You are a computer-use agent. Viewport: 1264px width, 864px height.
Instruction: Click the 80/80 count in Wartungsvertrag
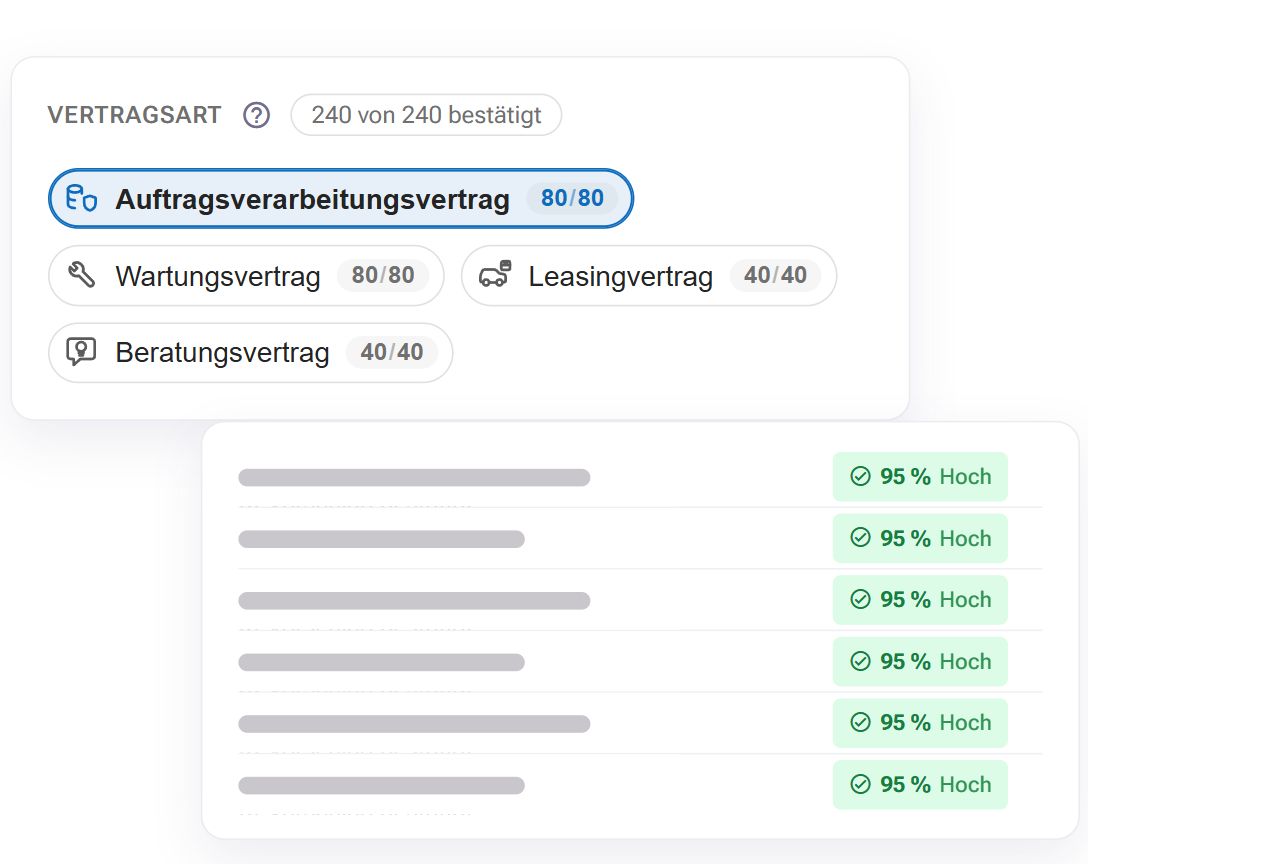(x=383, y=275)
